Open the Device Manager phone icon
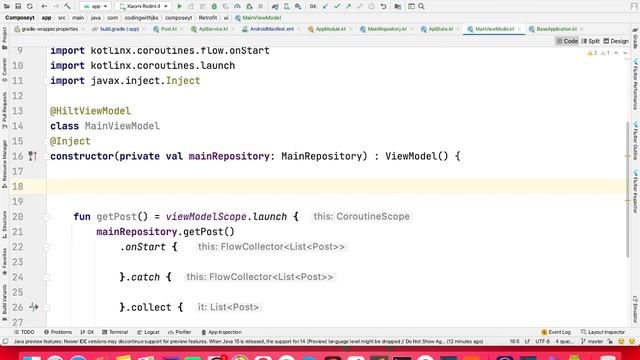 (x=287, y=7)
